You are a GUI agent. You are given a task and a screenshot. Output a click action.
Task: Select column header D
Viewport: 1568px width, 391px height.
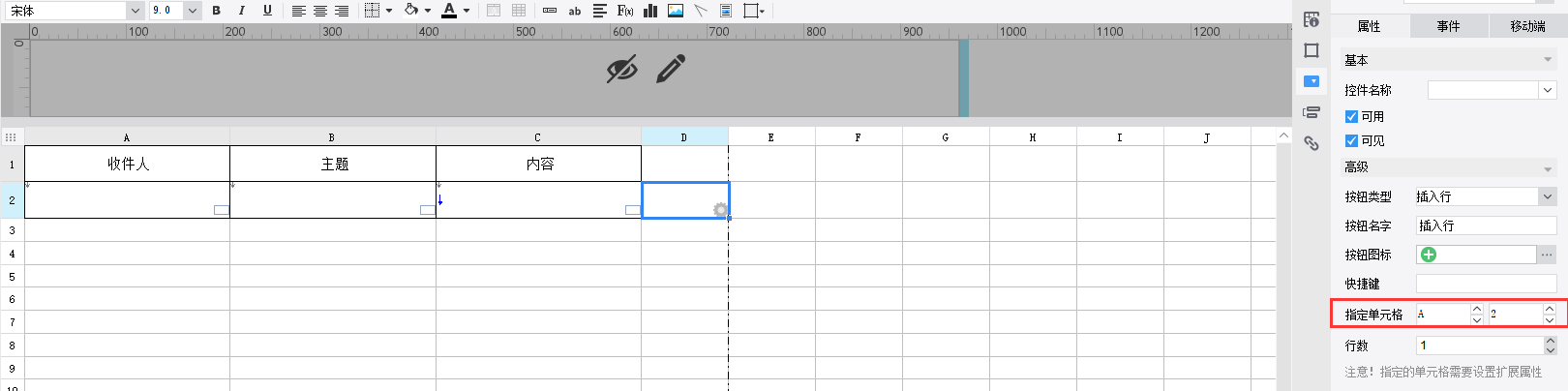tap(684, 137)
